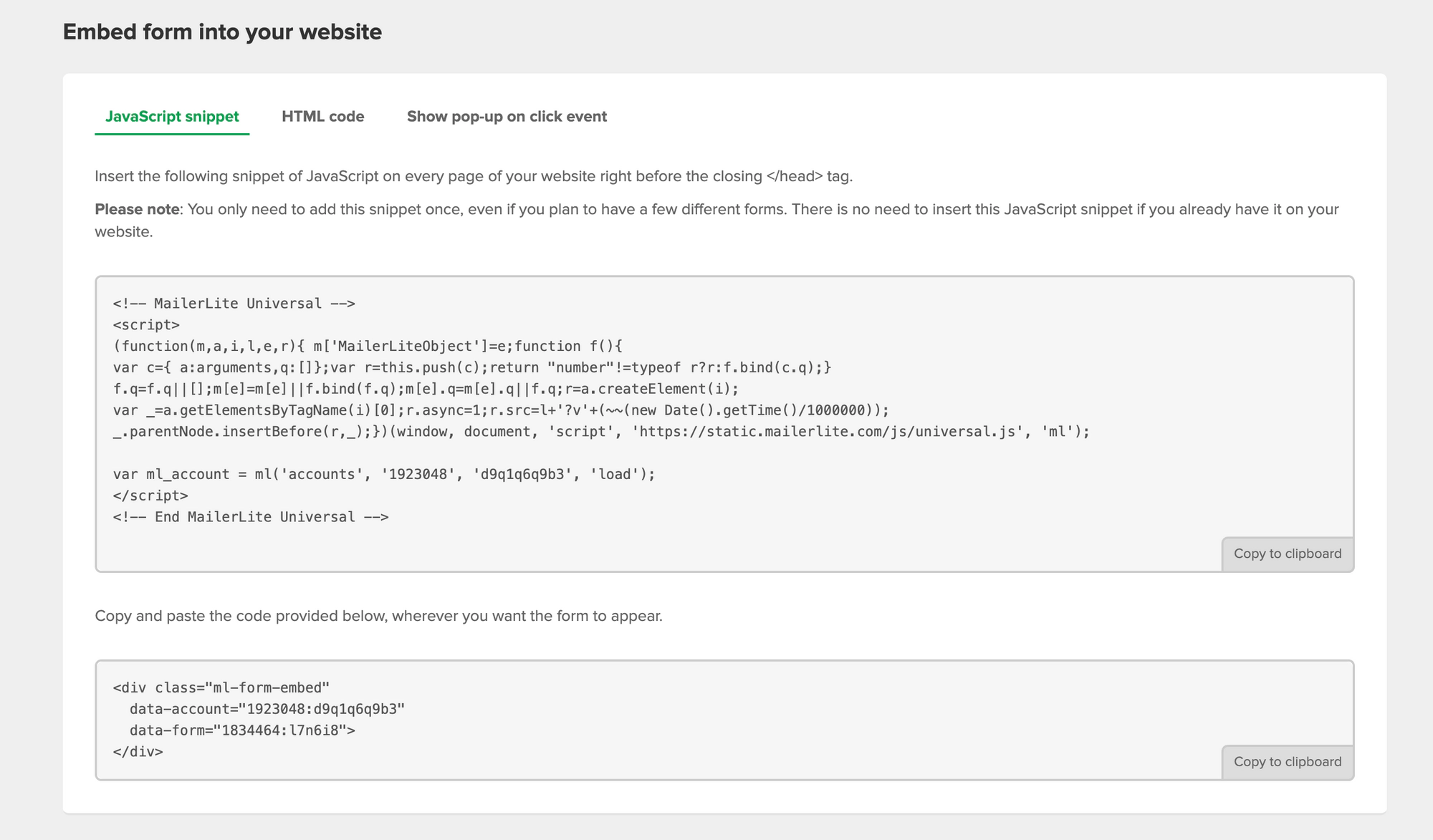Click the opening MailerLite Universal comment line
Image resolution: width=1433 pixels, height=840 pixels.
[234, 304]
